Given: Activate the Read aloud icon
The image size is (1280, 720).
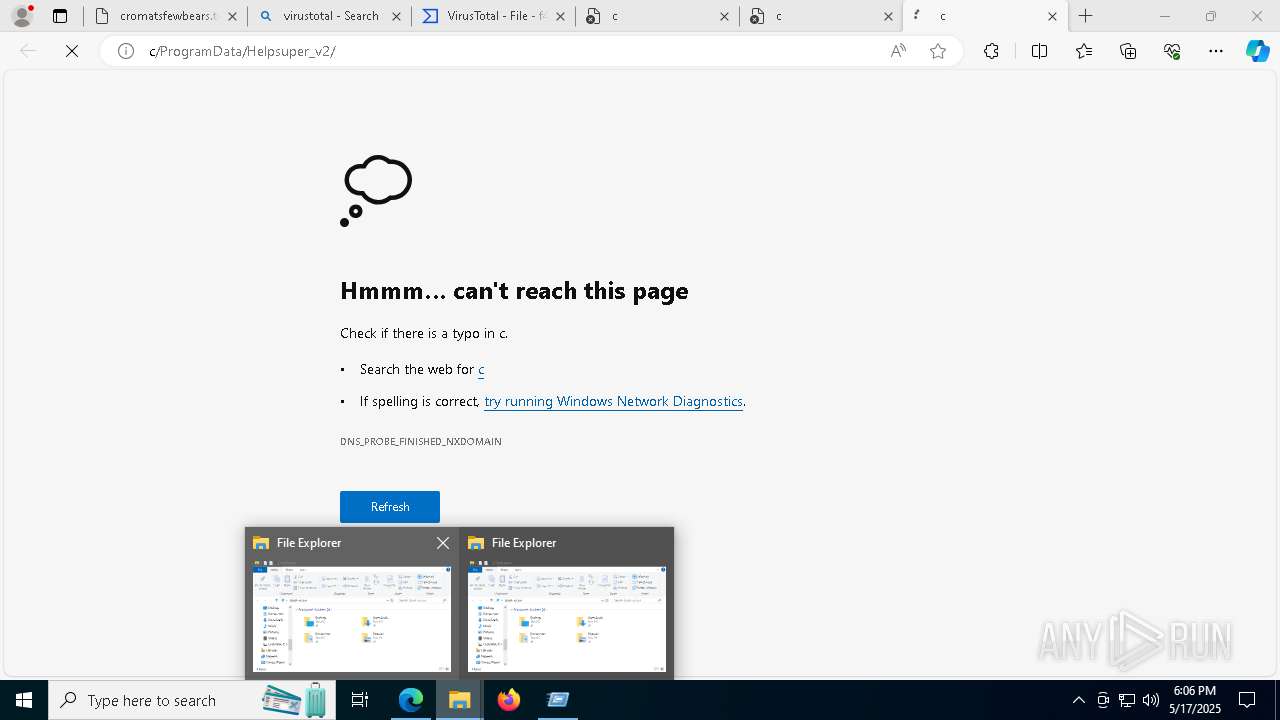Looking at the screenshot, I should click(x=898, y=51).
